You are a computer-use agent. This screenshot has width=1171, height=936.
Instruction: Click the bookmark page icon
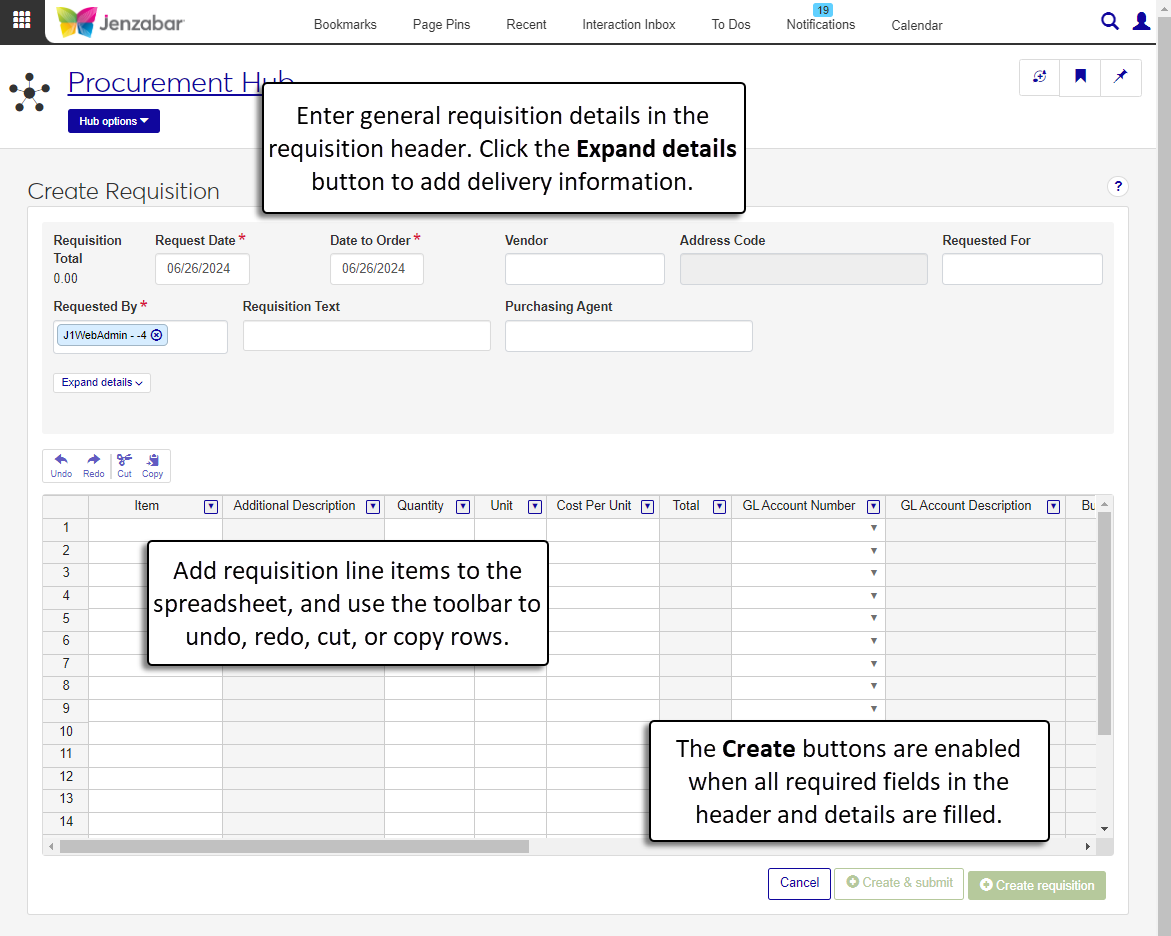tap(1080, 77)
